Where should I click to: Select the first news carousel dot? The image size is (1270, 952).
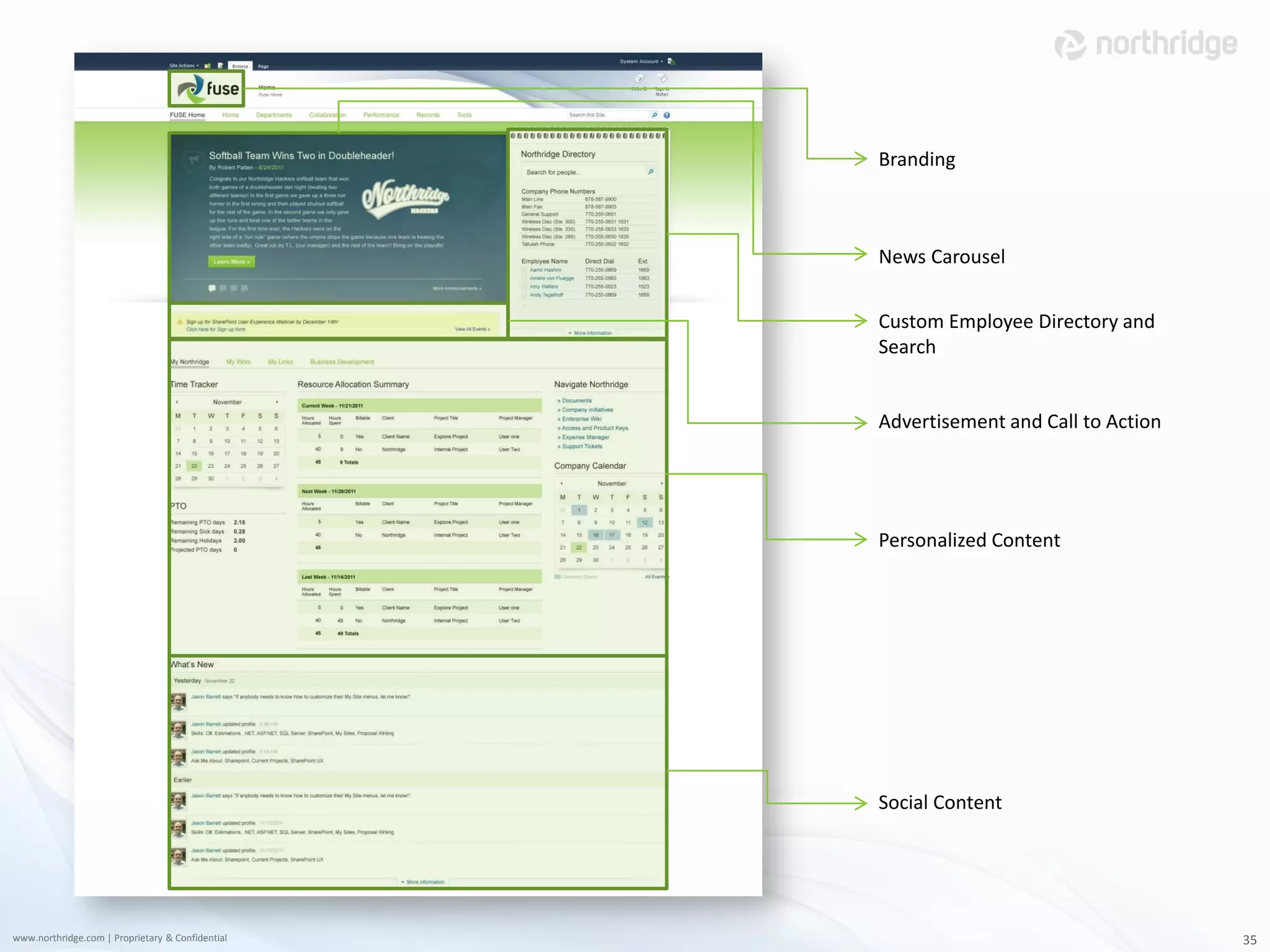click(212, 288)
